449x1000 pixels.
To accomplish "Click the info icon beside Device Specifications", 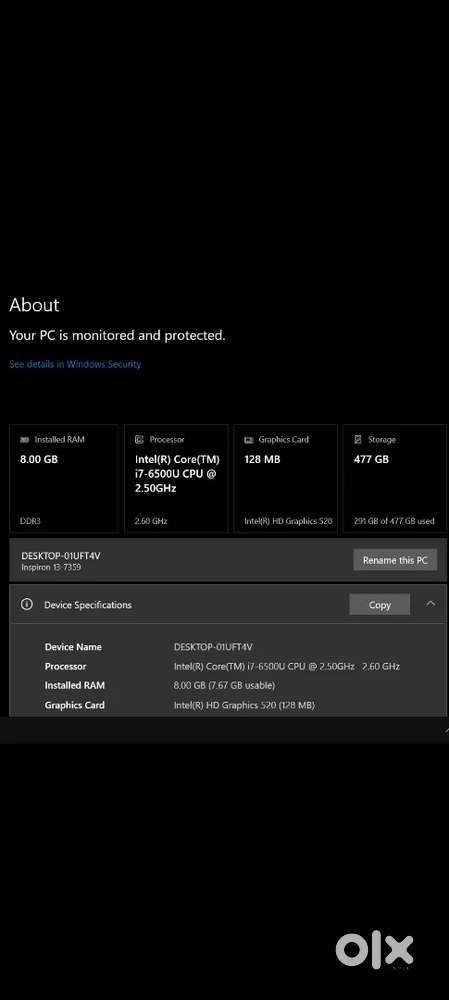I will (x=26, y=605).
